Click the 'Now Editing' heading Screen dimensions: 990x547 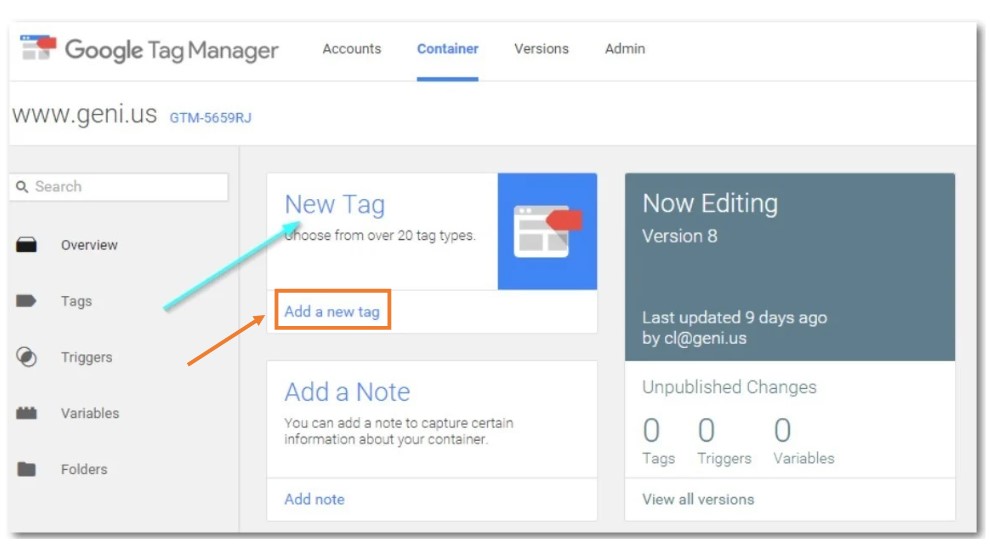click(x=710, y=203)
